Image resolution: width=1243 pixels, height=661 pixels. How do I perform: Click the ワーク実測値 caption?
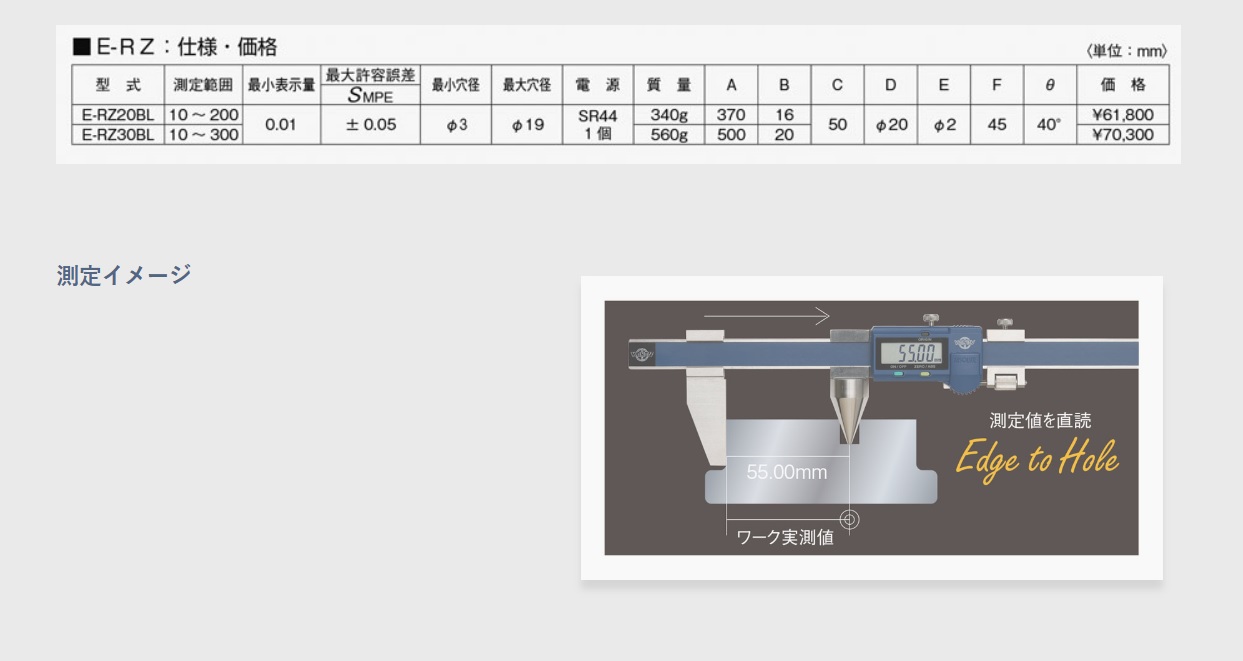coord(784,538)
